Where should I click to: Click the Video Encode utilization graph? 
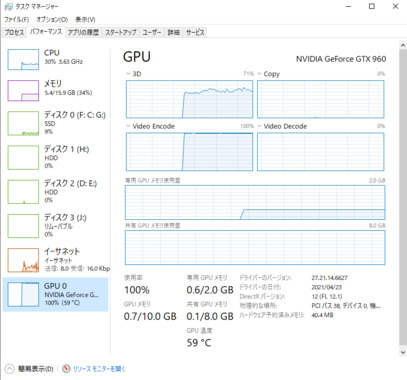click(189, 152)
